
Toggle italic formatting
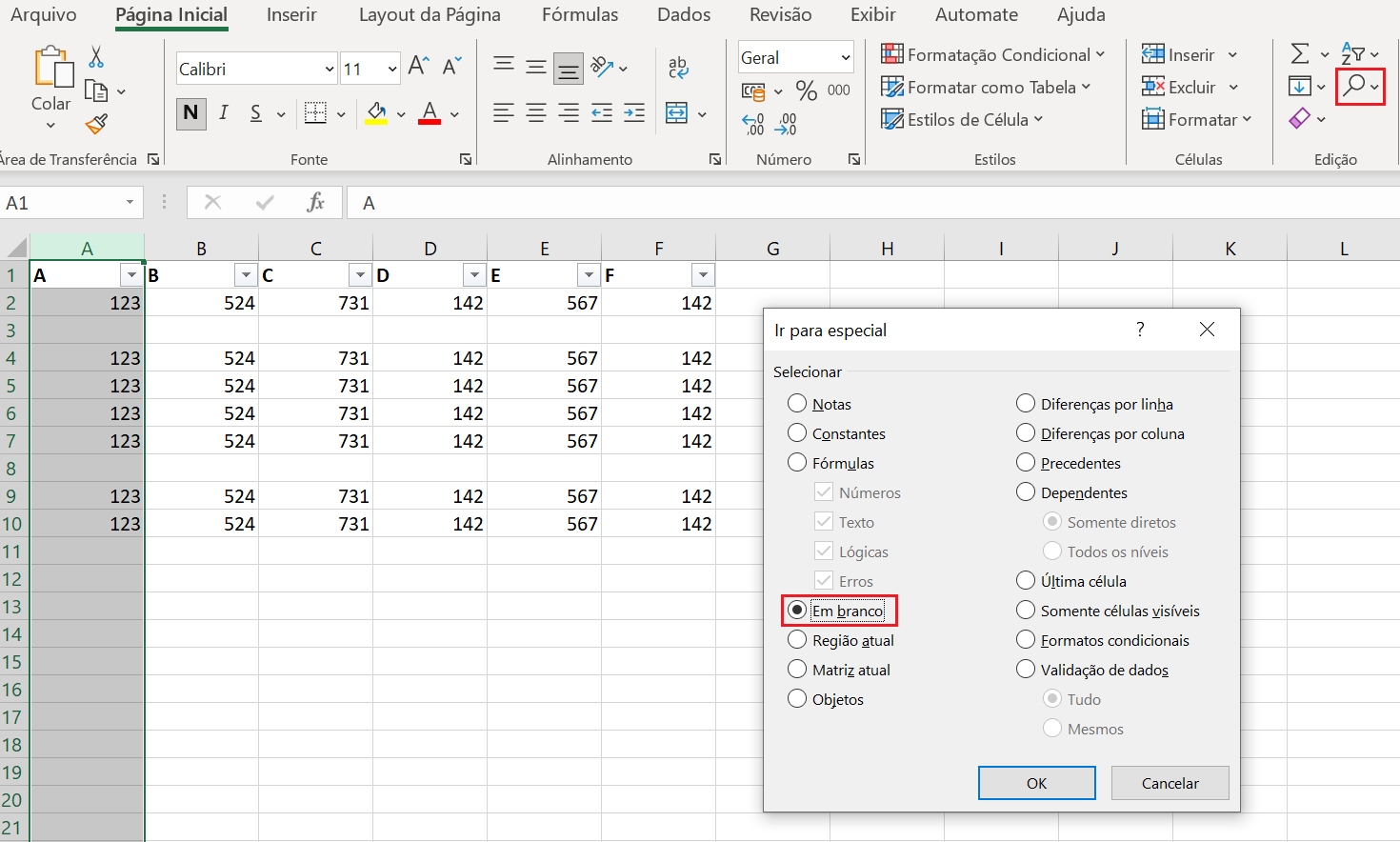tap(223, 113)
